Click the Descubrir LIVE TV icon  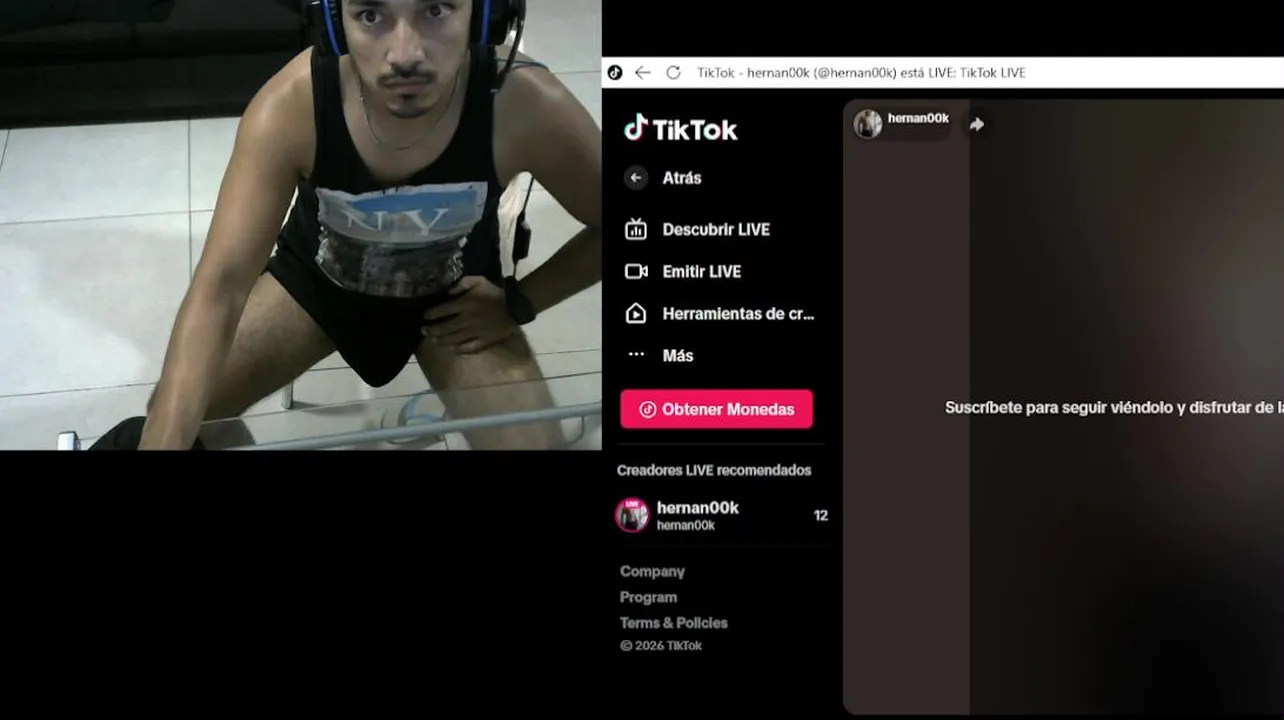pyautogui.click(x=636, y=229)
